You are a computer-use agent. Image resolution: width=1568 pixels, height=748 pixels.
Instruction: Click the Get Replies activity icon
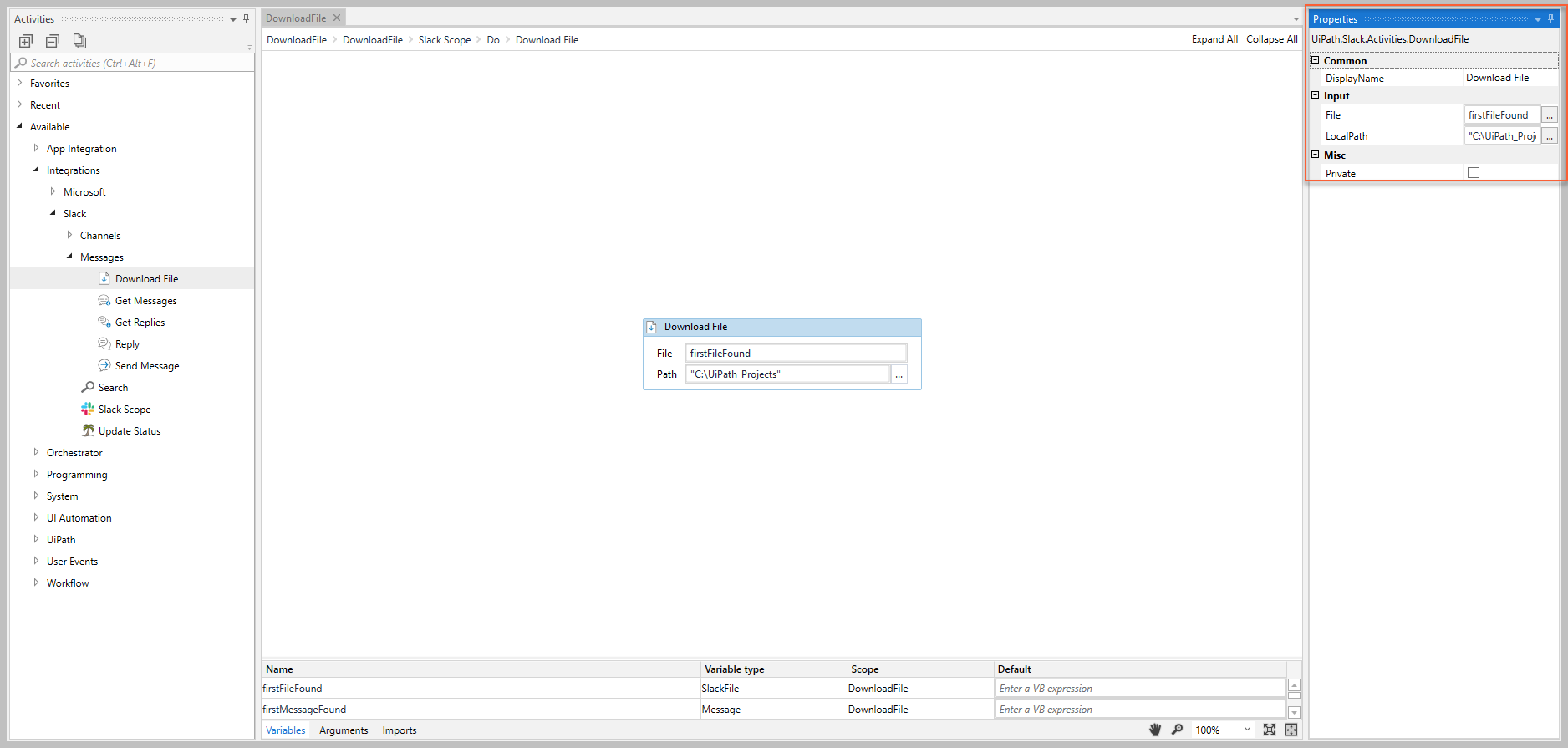pyautogui.click(x=104, y=322)
